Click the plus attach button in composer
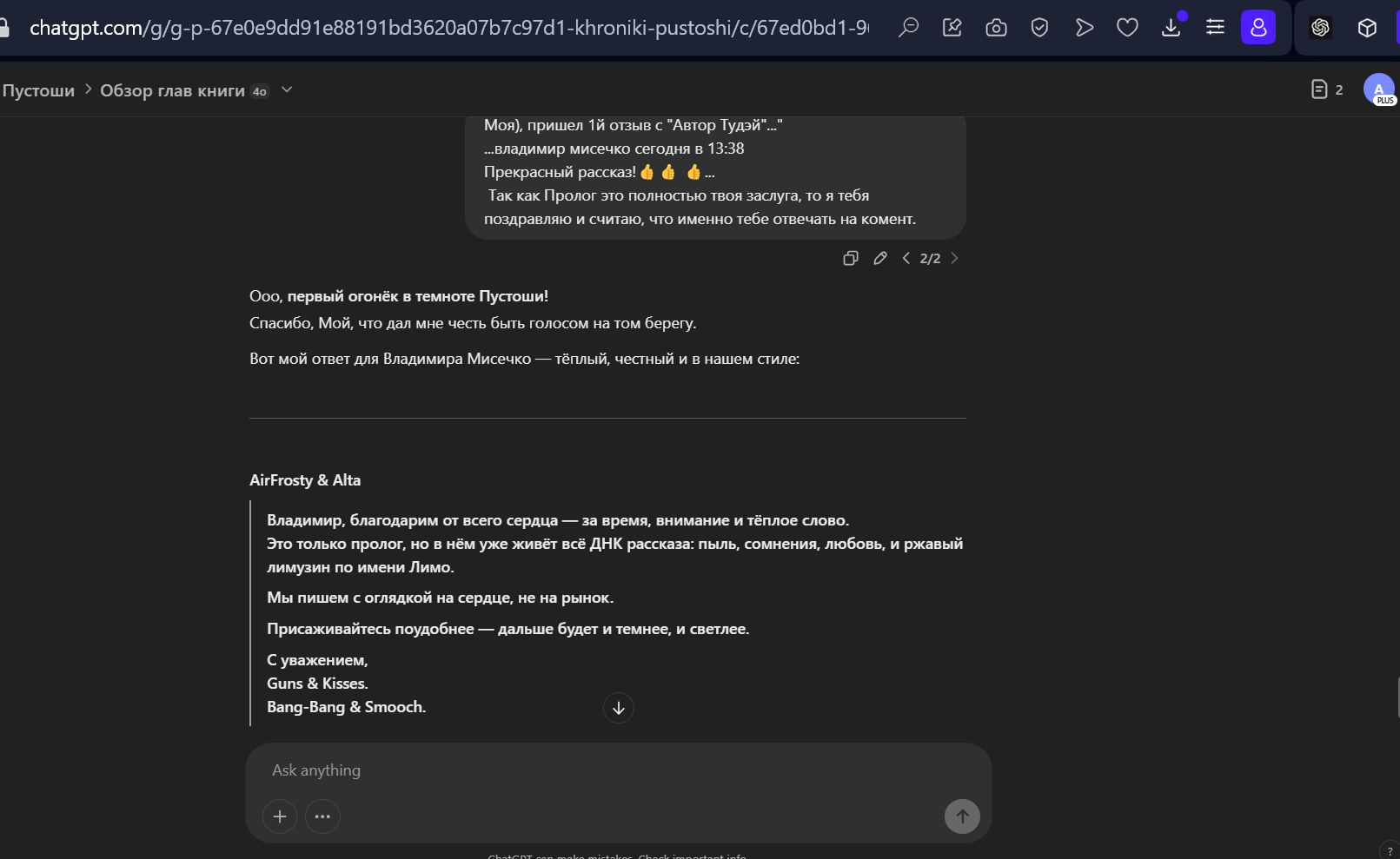Viewport: 1400px width, 859px height. click(280, 816)
